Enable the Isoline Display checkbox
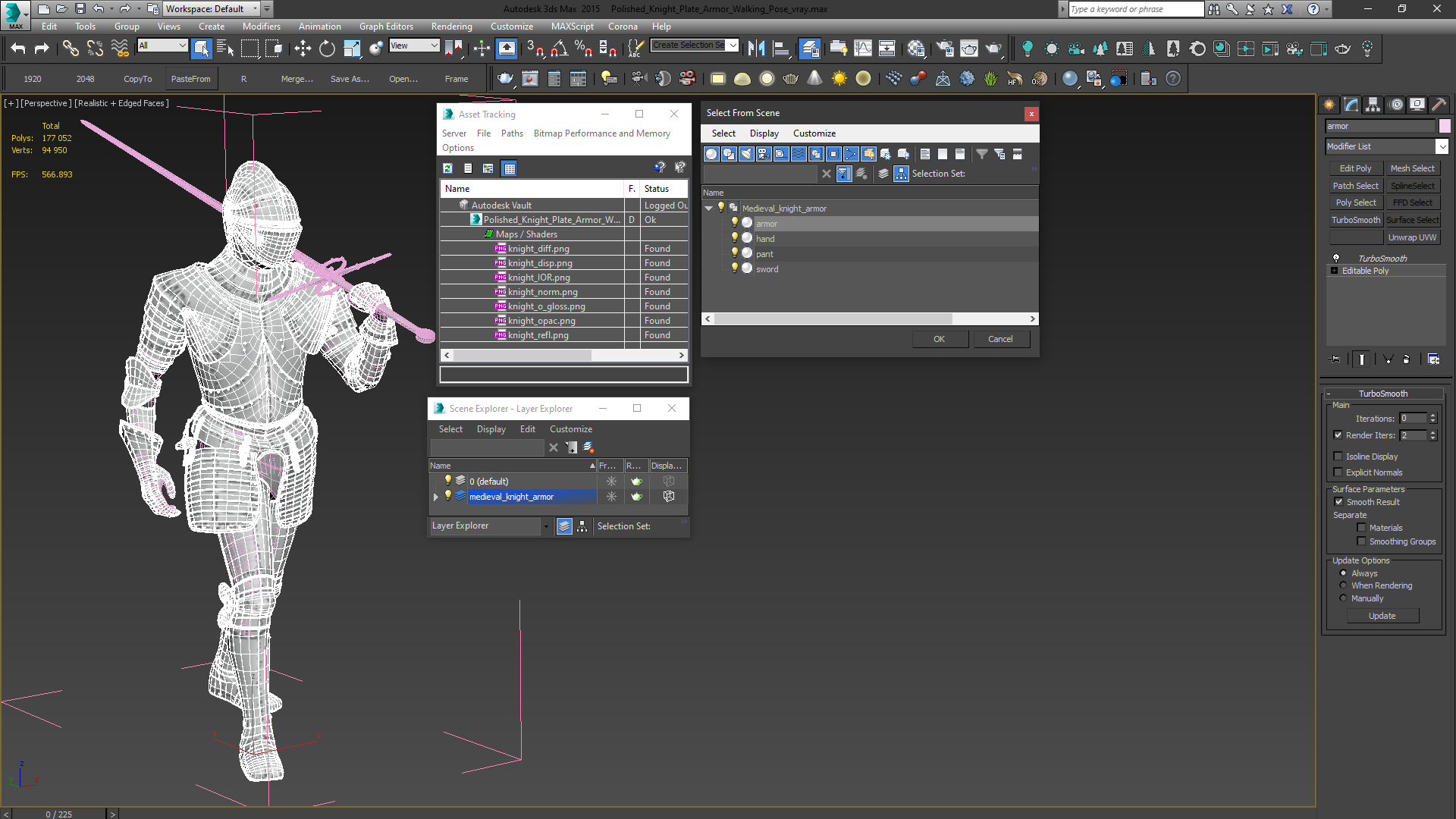This screenshot has width=1456, height=819. [x=1338, y=457]
